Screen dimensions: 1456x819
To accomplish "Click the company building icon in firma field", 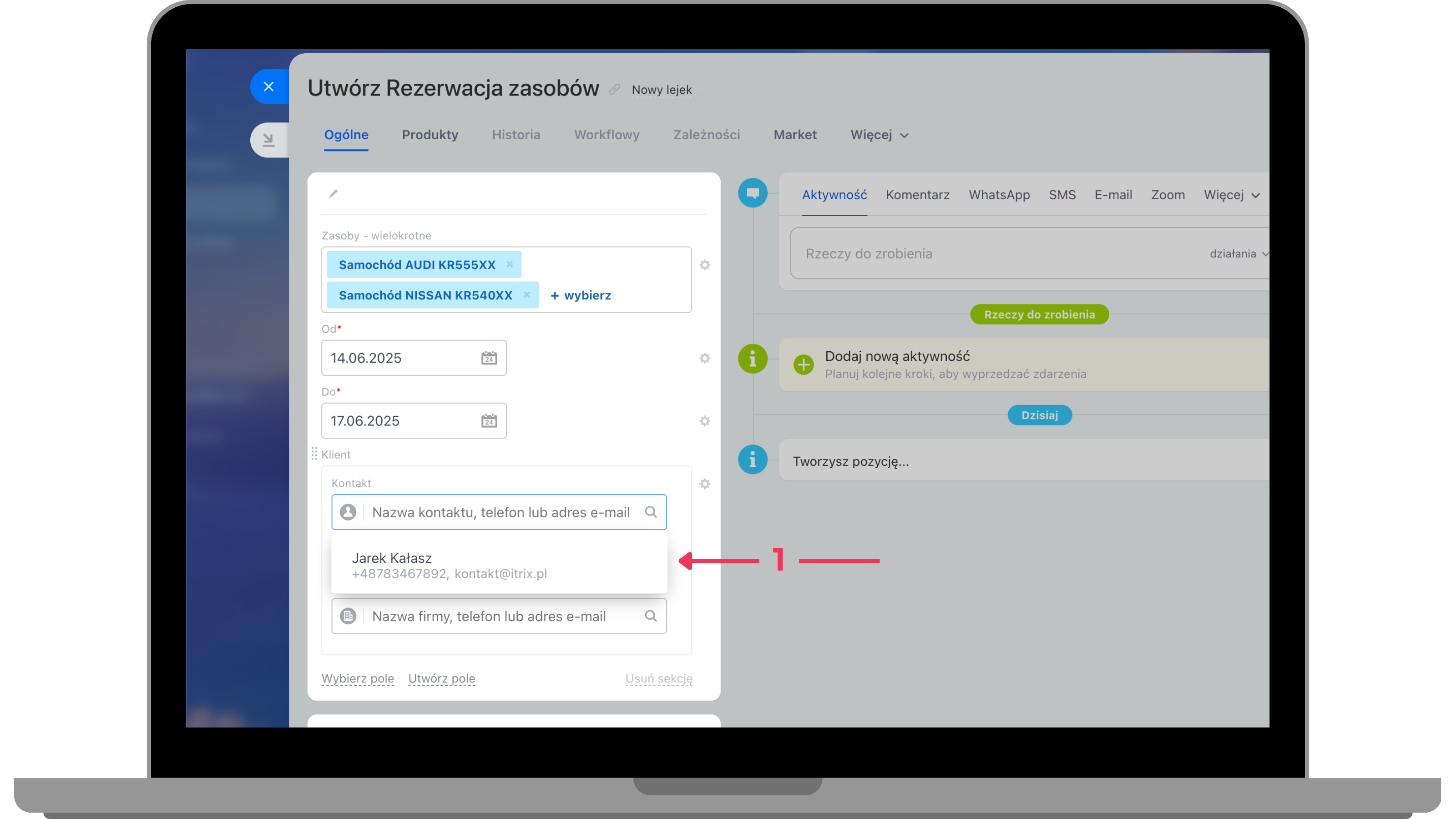I will [x=348, y=616].
